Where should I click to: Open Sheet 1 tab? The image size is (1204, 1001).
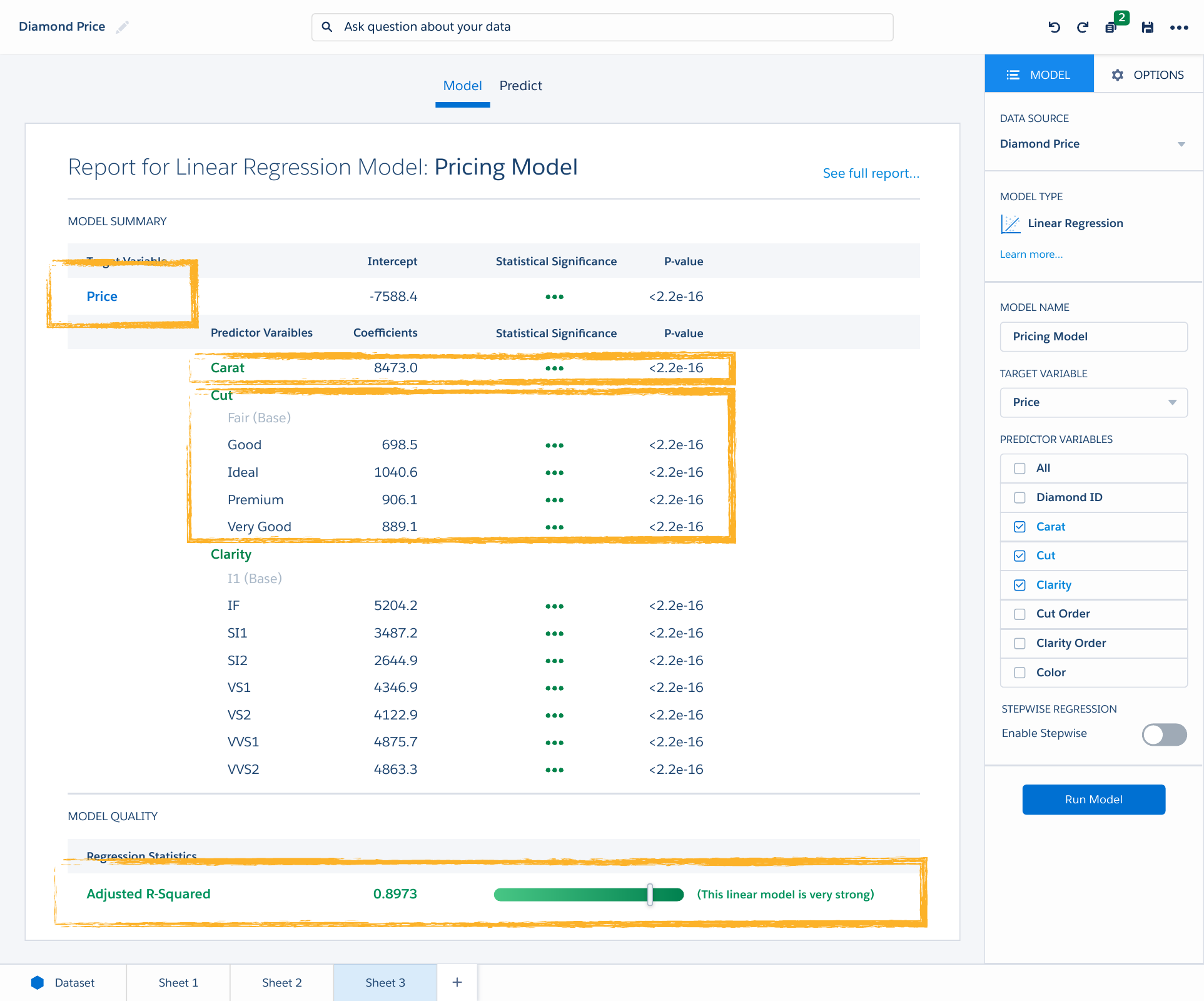(178, 982)
